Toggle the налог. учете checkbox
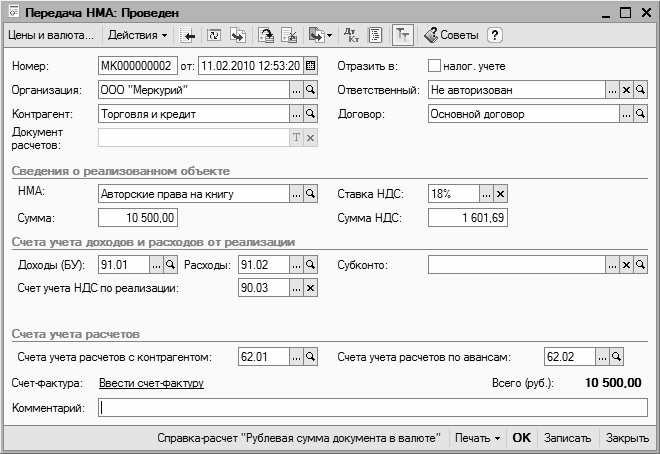 (434, 66)
